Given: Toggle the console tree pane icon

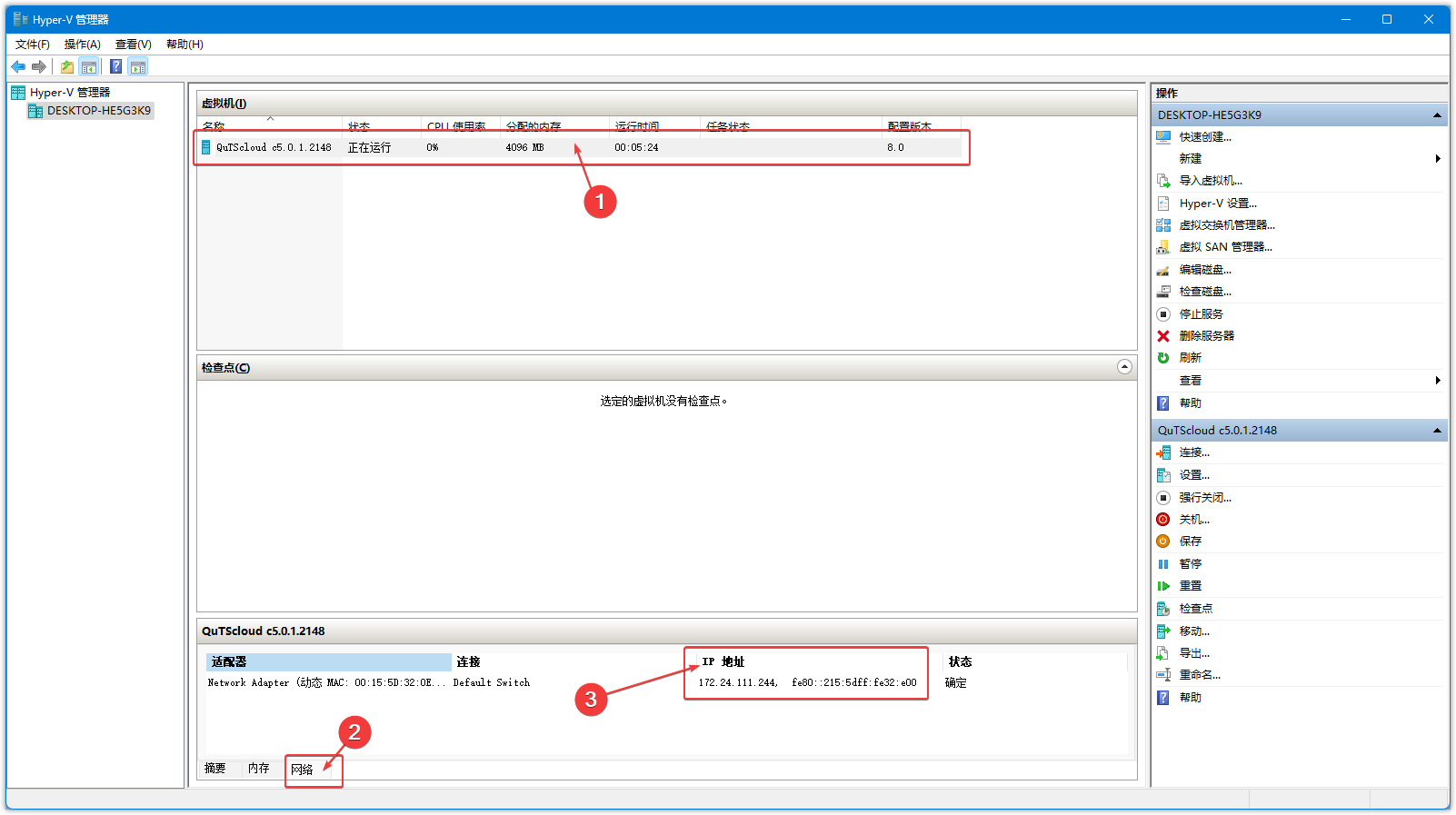Looking at the screenshot, I should (x=89, y=66).
